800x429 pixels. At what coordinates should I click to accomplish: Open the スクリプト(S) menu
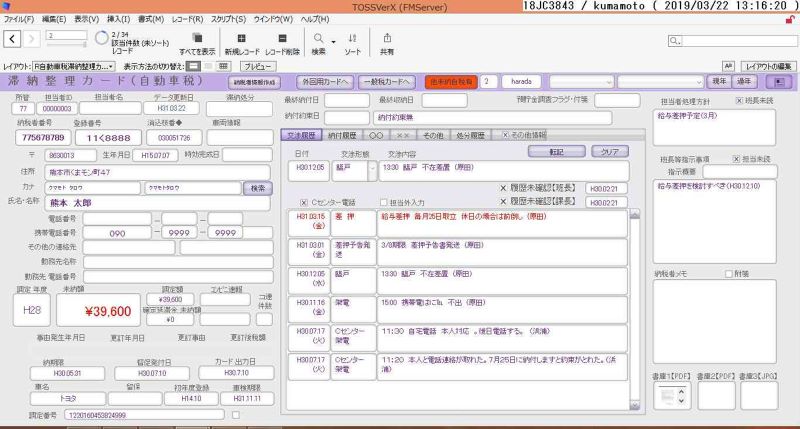coord(229,19)
